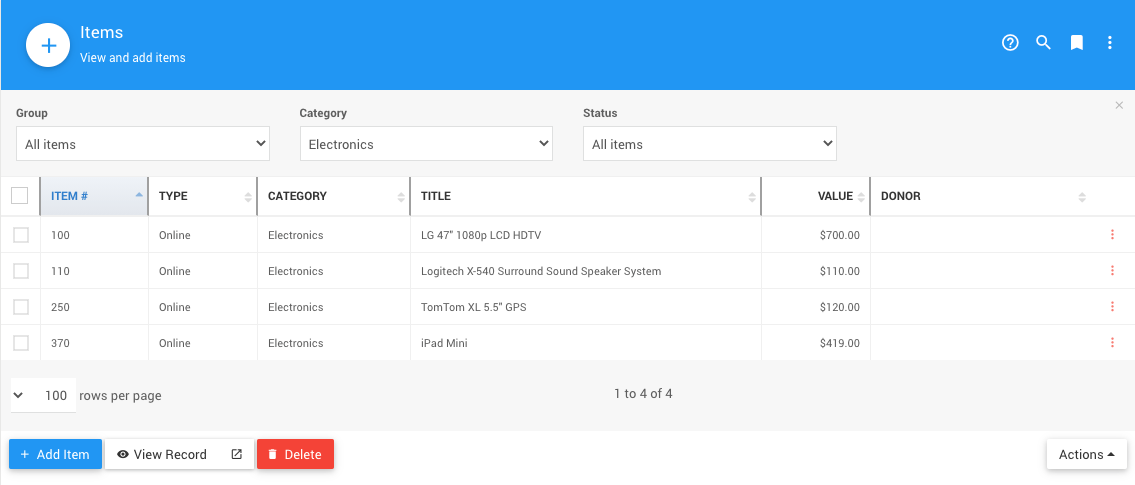Open the header vertical dots menu
The image size is (1135, 485).
click(x=1110, y=43)
